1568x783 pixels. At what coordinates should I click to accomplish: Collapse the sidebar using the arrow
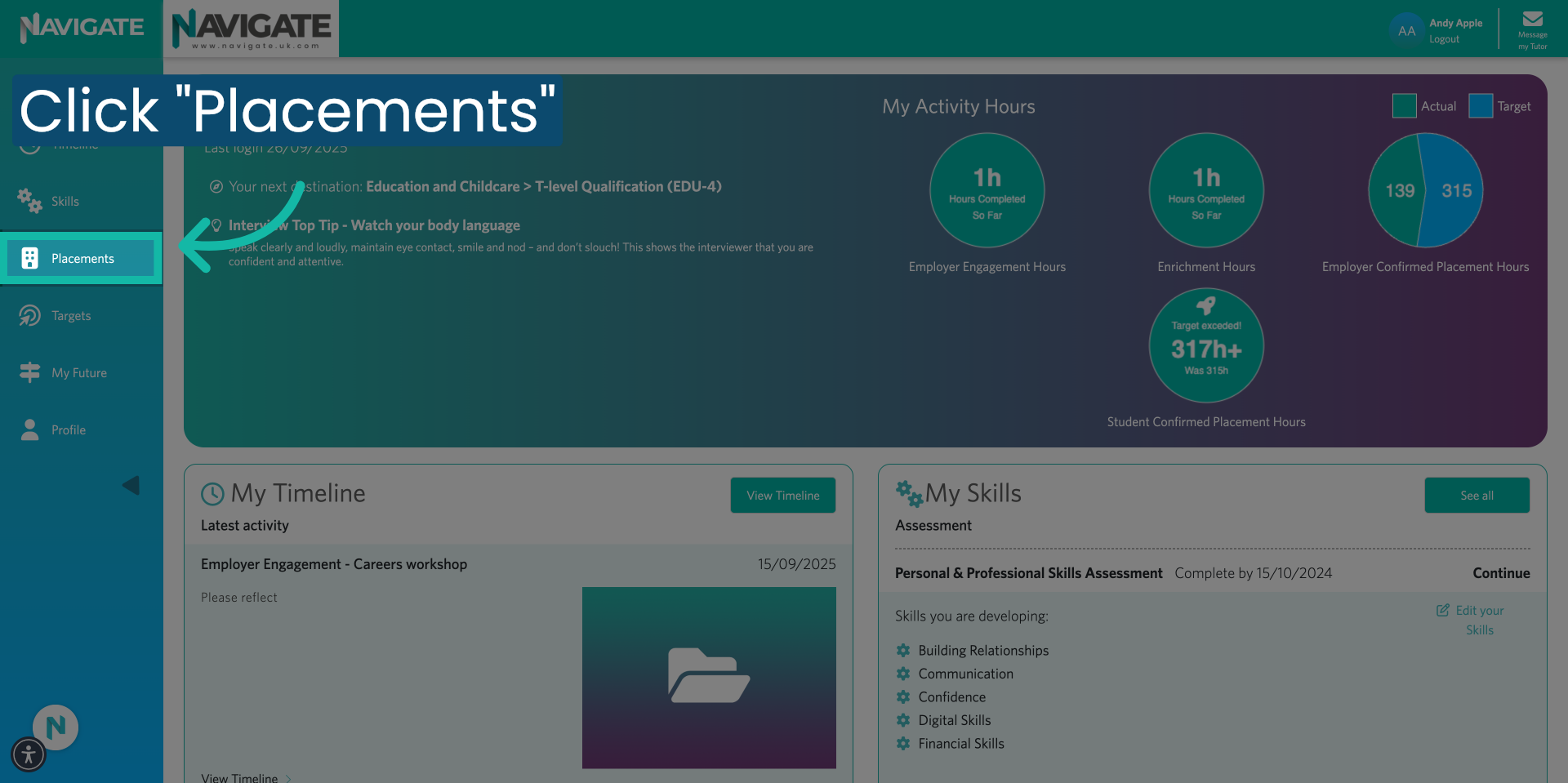(x=131, y=485)
